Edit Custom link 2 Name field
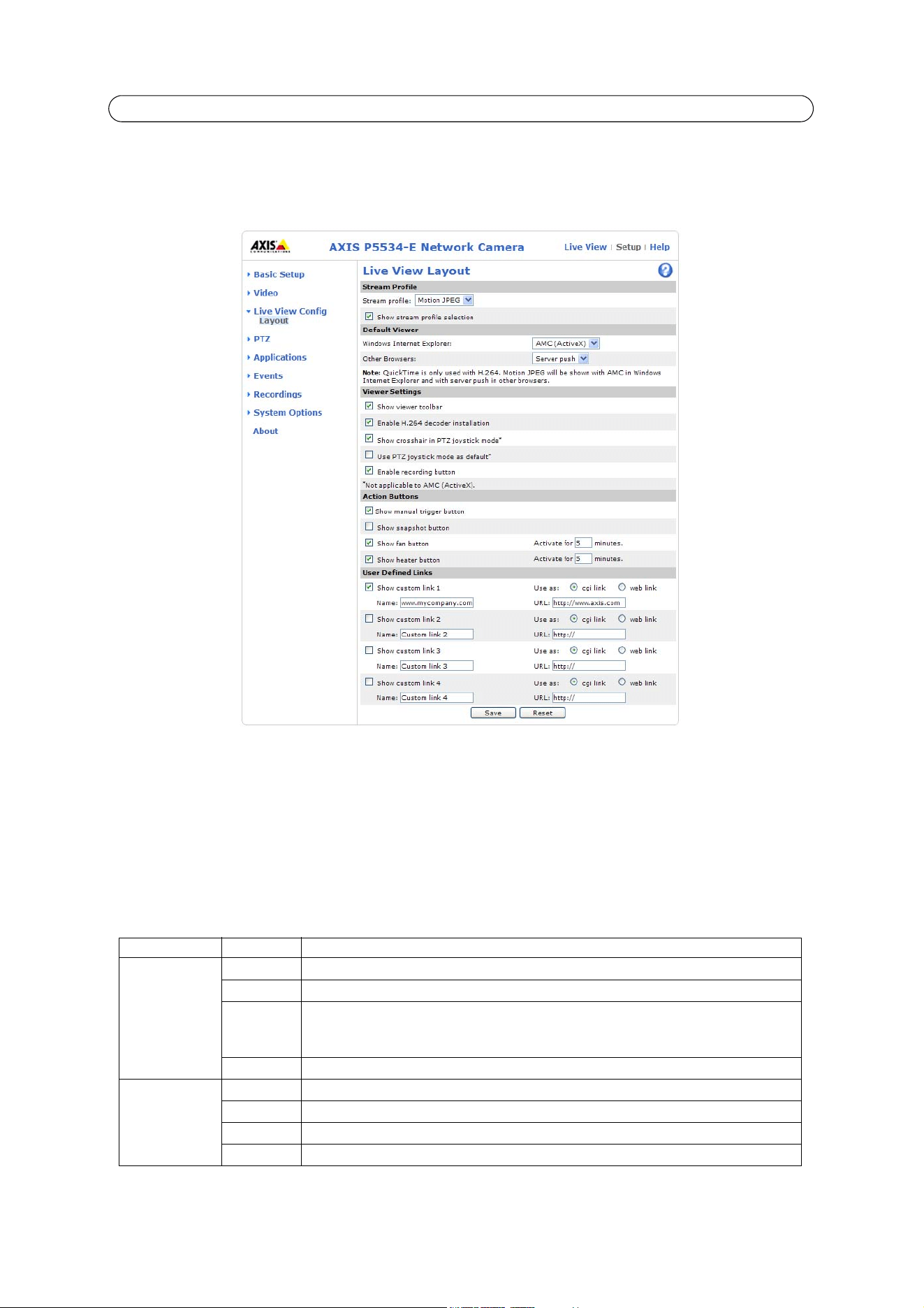The height and width of the screenshot is (1308, 924). click(x=437, y=634)
